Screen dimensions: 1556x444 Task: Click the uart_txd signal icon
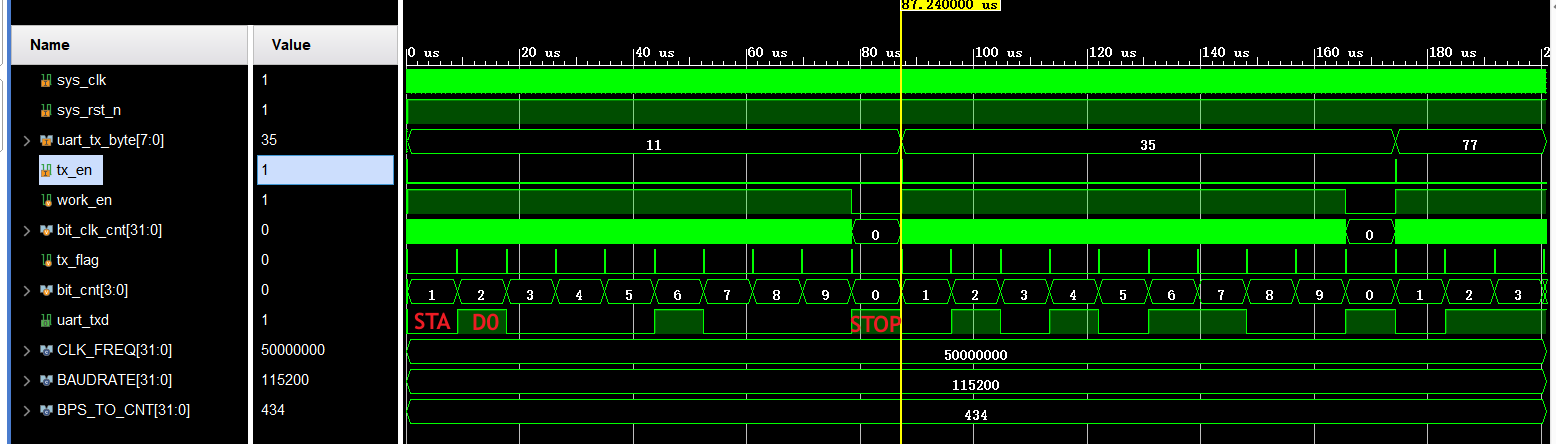click(x=45, y=320)
